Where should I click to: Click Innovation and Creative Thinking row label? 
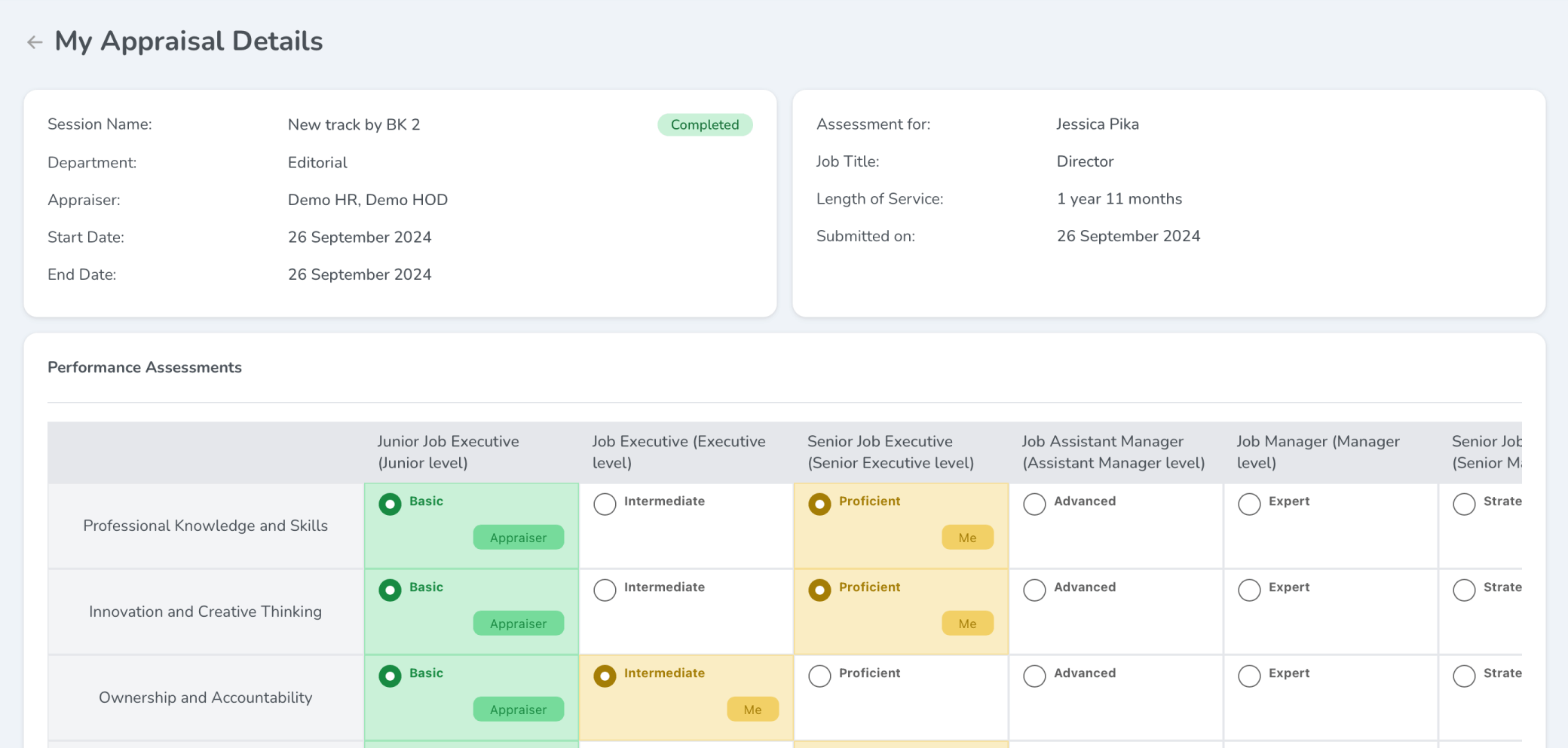tap(205, 612)
